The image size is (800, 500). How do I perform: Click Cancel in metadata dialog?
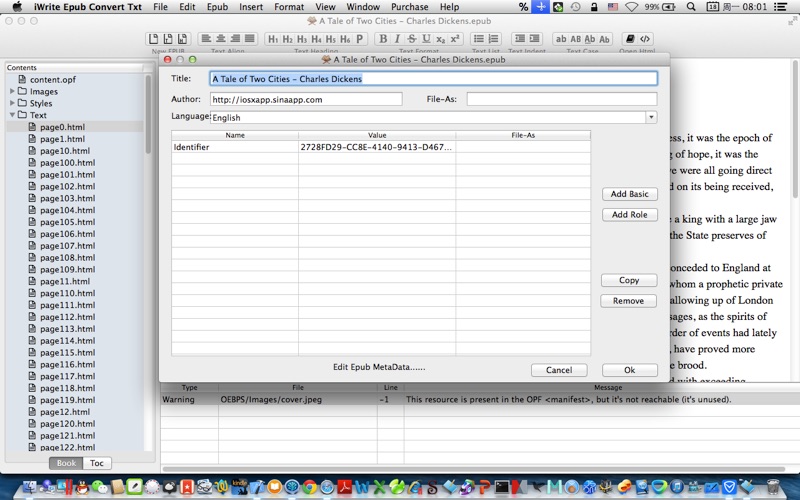coord(559,370)
